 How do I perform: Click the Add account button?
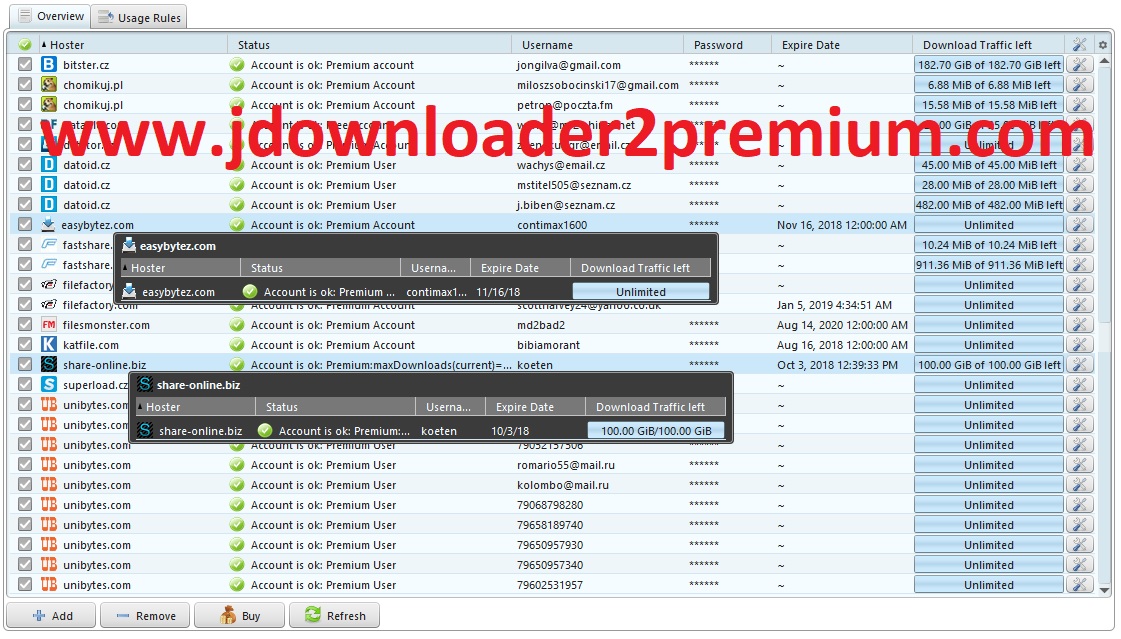[x=51, y=615]
